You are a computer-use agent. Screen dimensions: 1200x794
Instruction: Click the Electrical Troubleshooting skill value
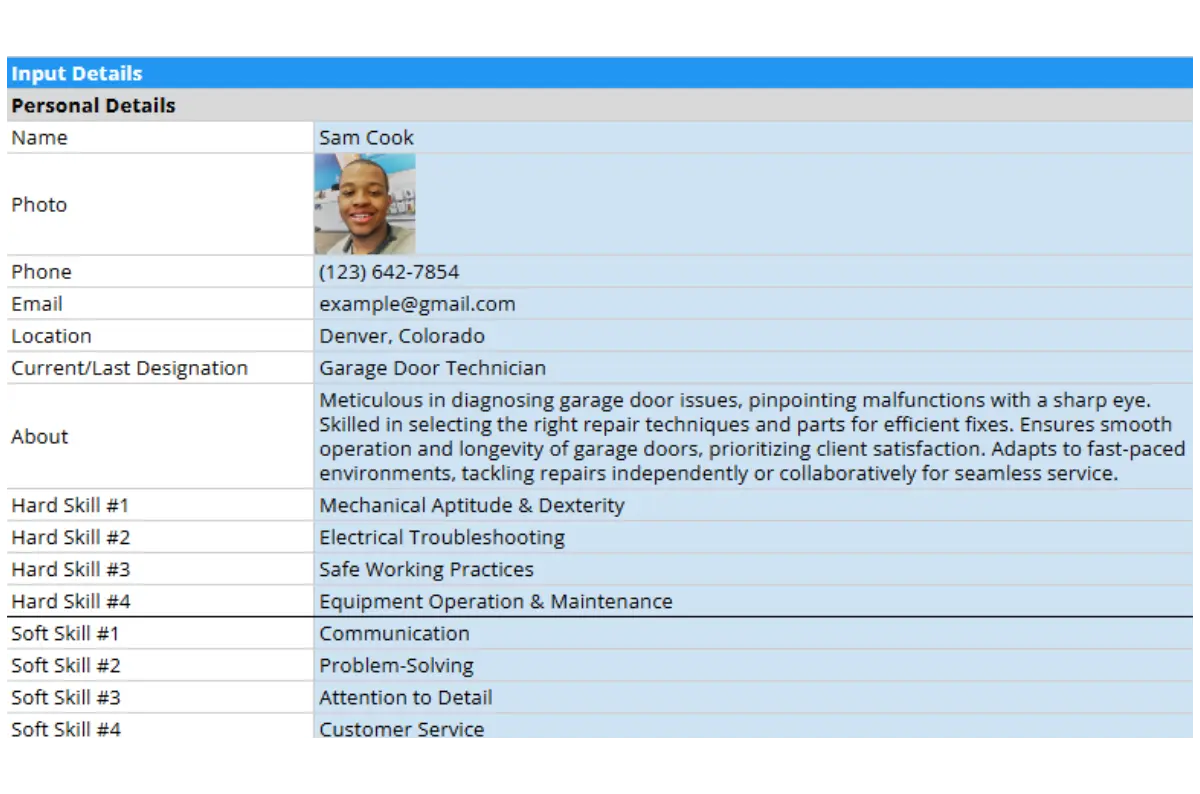[441, 537]
